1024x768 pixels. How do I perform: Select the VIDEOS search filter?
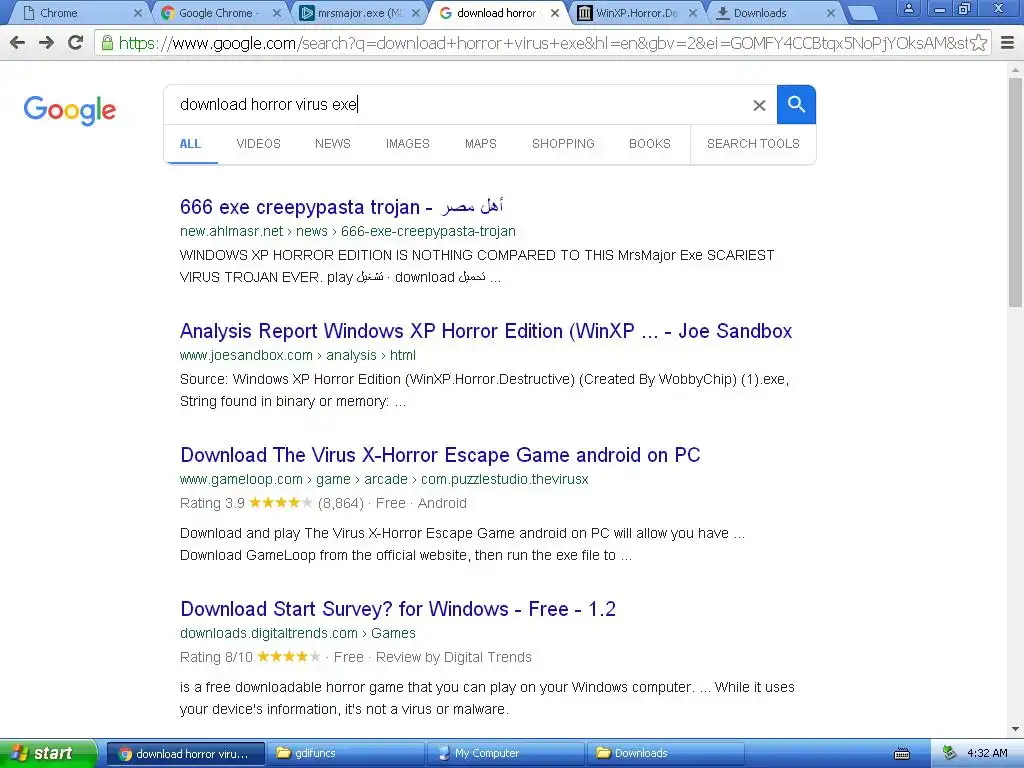(259, 144)
